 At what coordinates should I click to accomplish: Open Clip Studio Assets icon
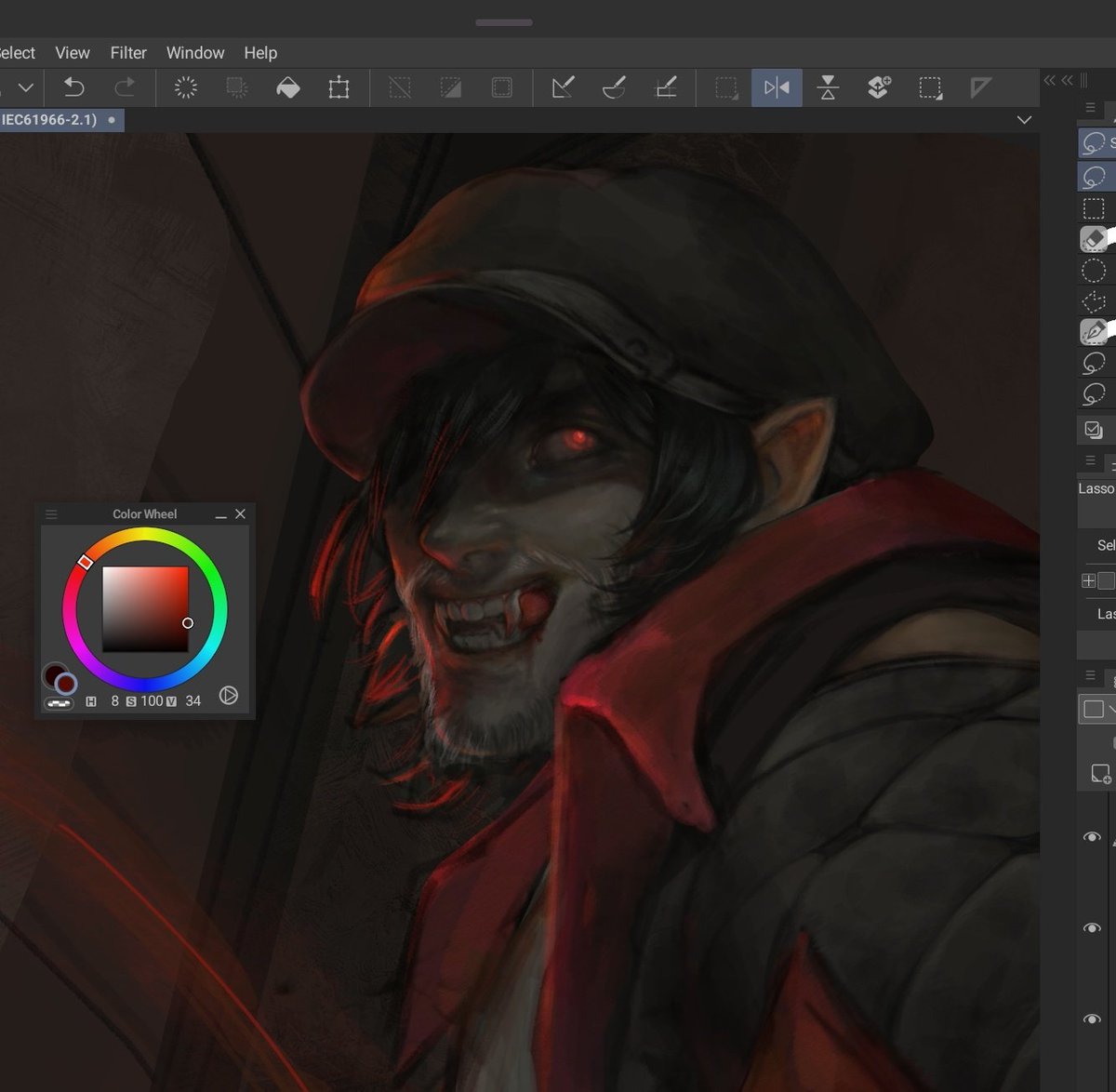[x=879, y=87]
